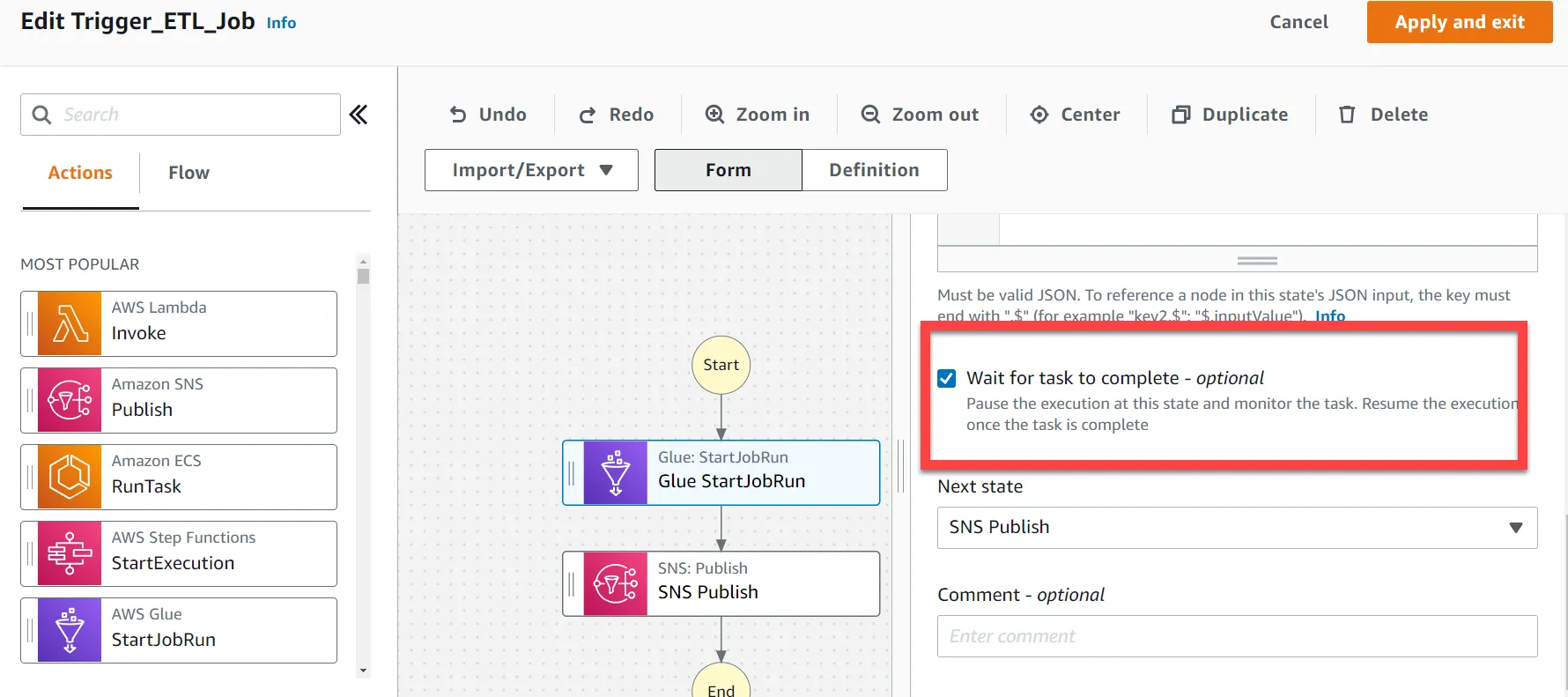Uncheck Wait for task to complete
This screenshot has height=697, width=1568.
[x=947, y=378]
